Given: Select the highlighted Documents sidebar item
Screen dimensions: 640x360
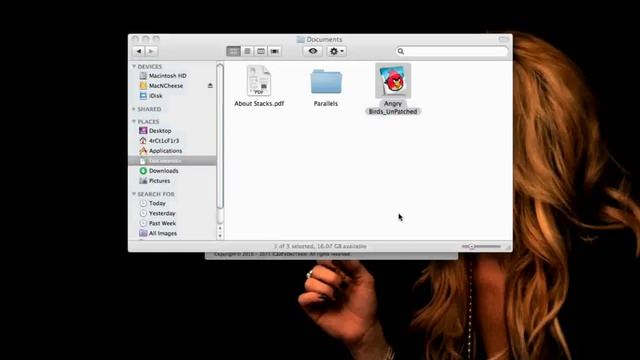Looking at the screenshot, I should click(172, 160).
